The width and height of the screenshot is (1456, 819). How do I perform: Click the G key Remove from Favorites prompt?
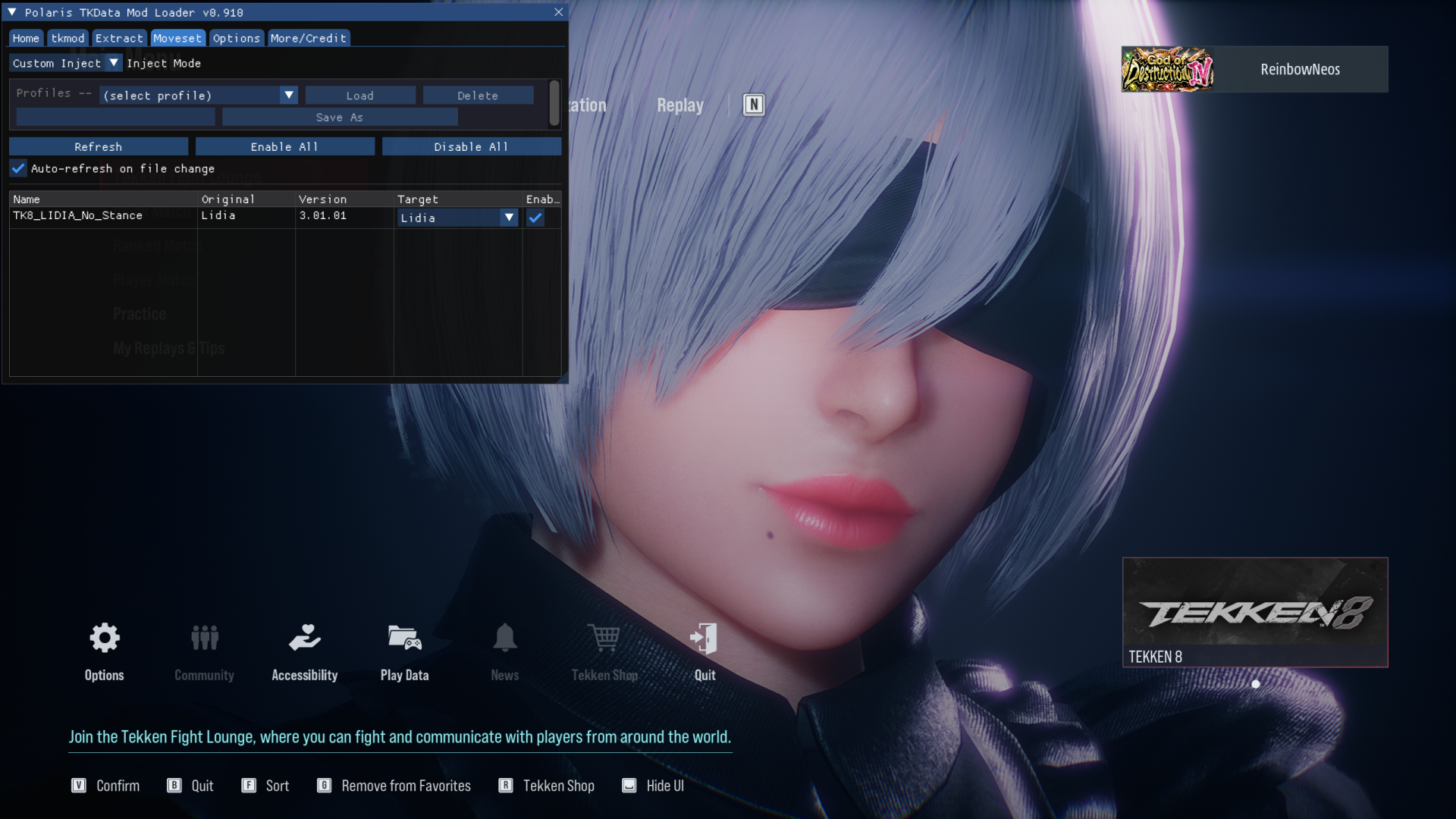coord(394,786)
